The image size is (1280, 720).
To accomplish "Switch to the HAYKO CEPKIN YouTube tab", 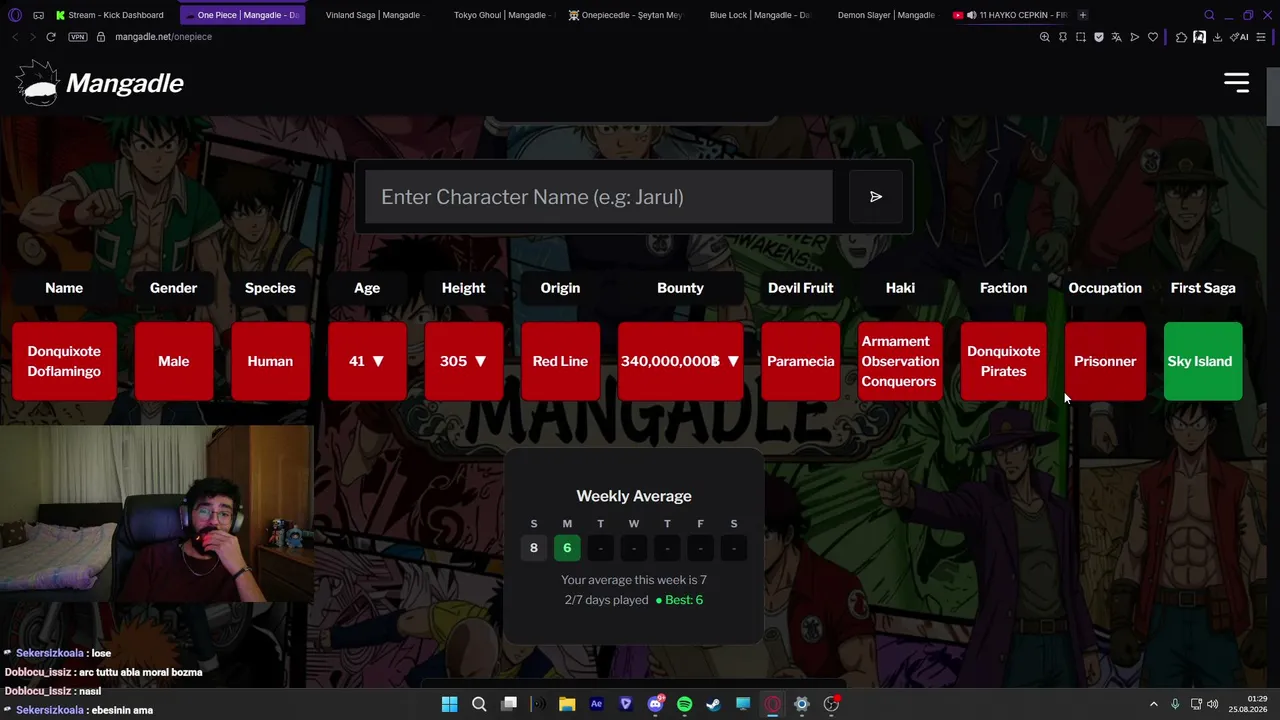I will point(1010,15).
